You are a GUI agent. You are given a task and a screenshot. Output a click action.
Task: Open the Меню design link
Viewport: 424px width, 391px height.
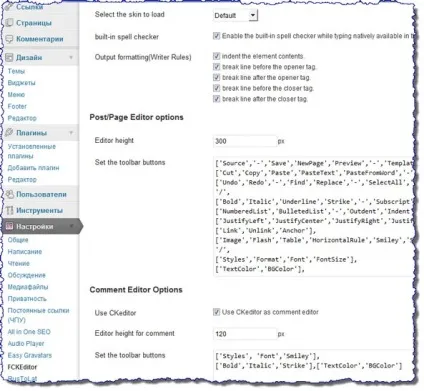pyautogui.click(x=16, y=94)
